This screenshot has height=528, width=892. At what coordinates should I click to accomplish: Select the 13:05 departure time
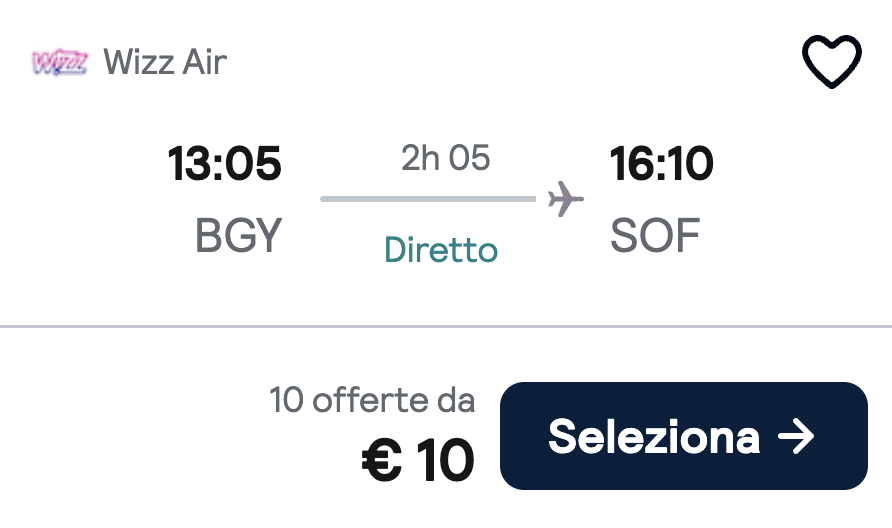tap(225, 164)
